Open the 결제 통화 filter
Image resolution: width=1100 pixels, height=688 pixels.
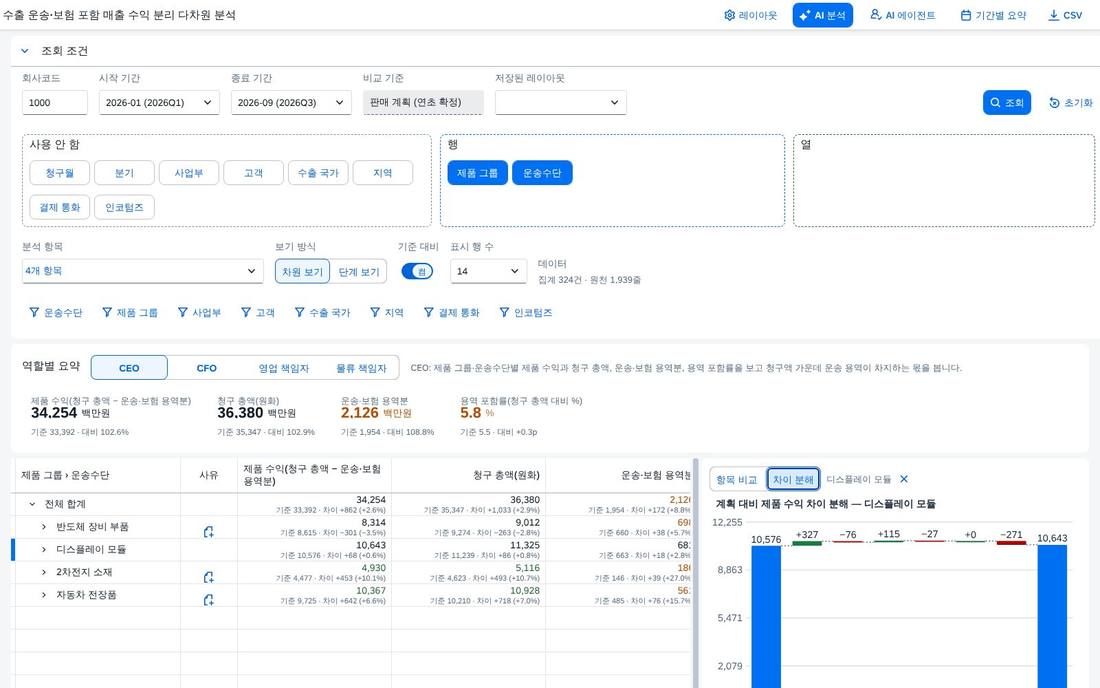451,313
